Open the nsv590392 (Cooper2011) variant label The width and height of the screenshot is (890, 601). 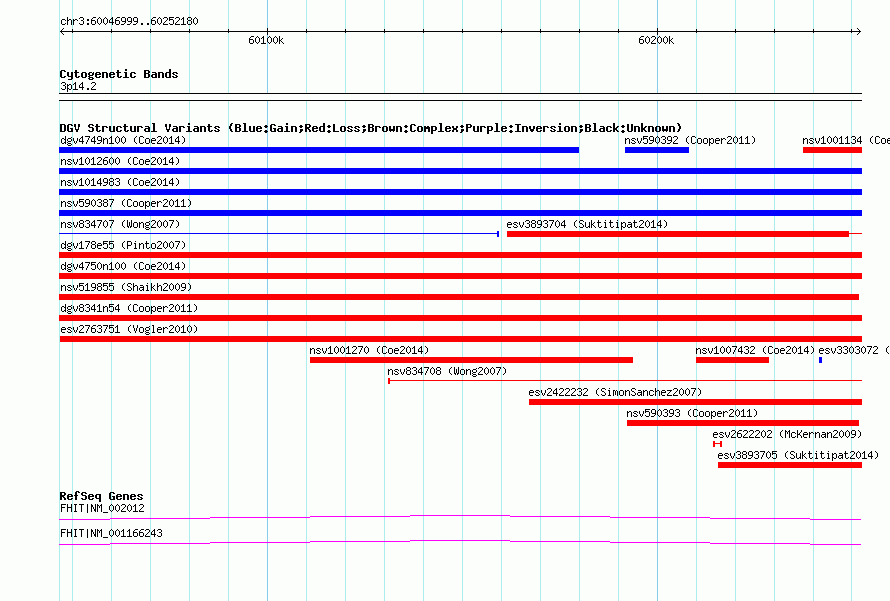pos(690,140)
